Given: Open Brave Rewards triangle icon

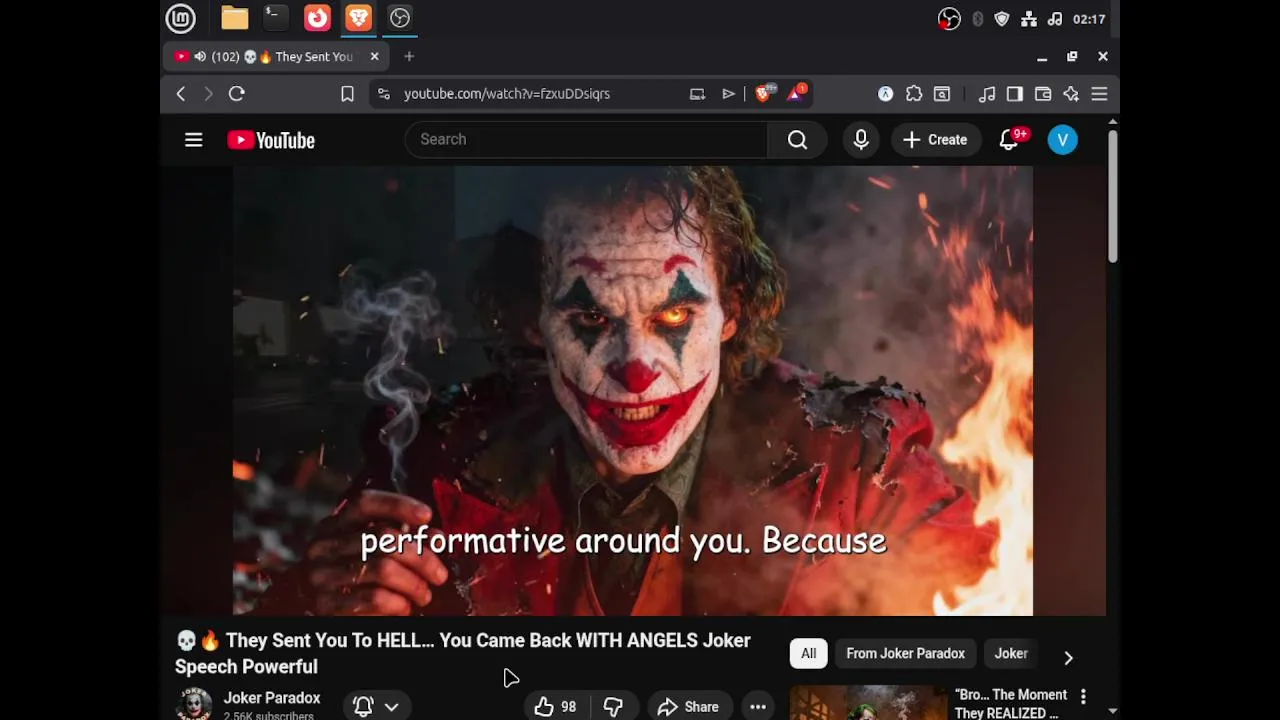Looking at the screenshot, I should click(797, 93).
